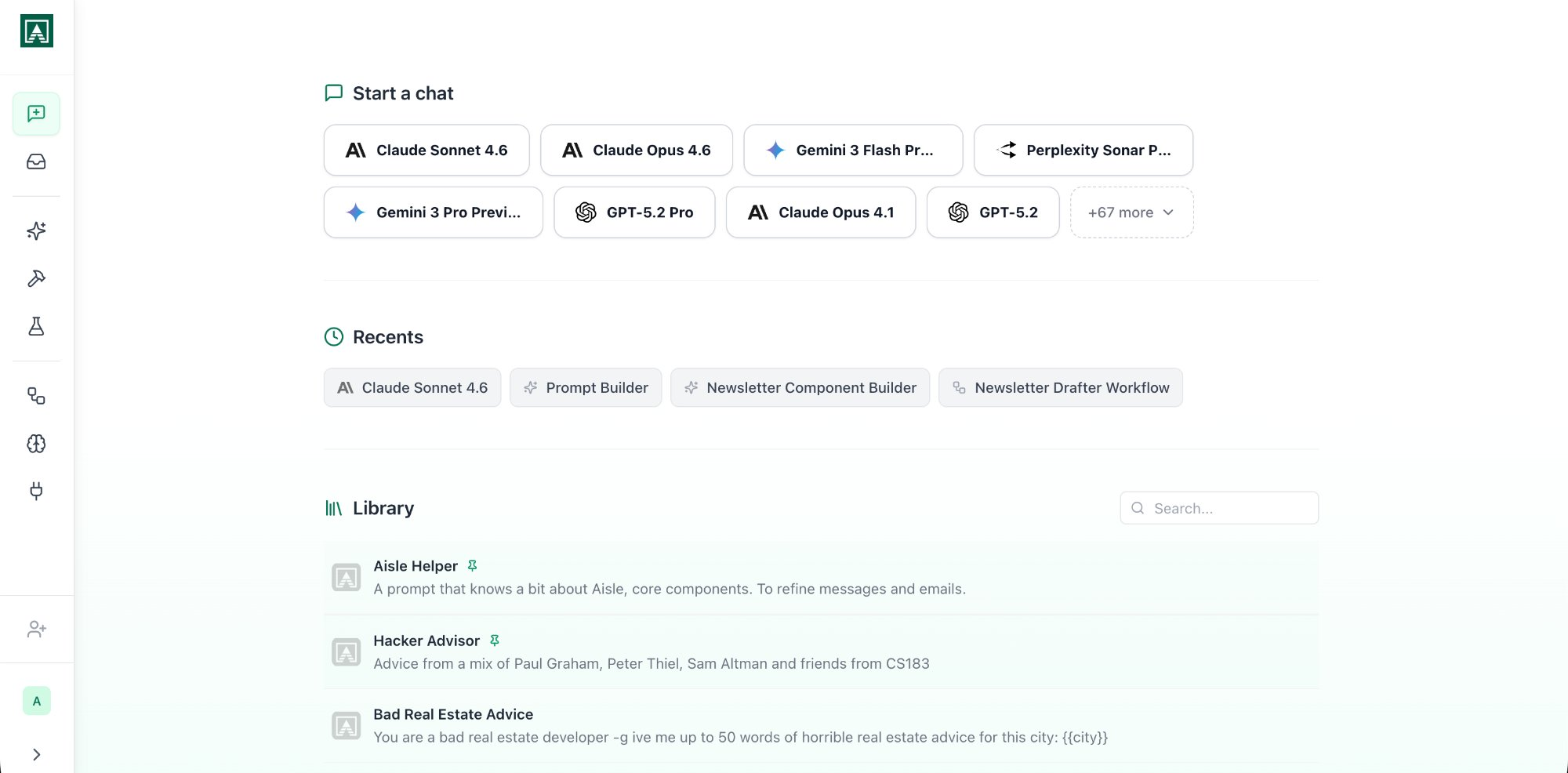
Task: Open the account avatar labeled A
Action: (37, 701)
